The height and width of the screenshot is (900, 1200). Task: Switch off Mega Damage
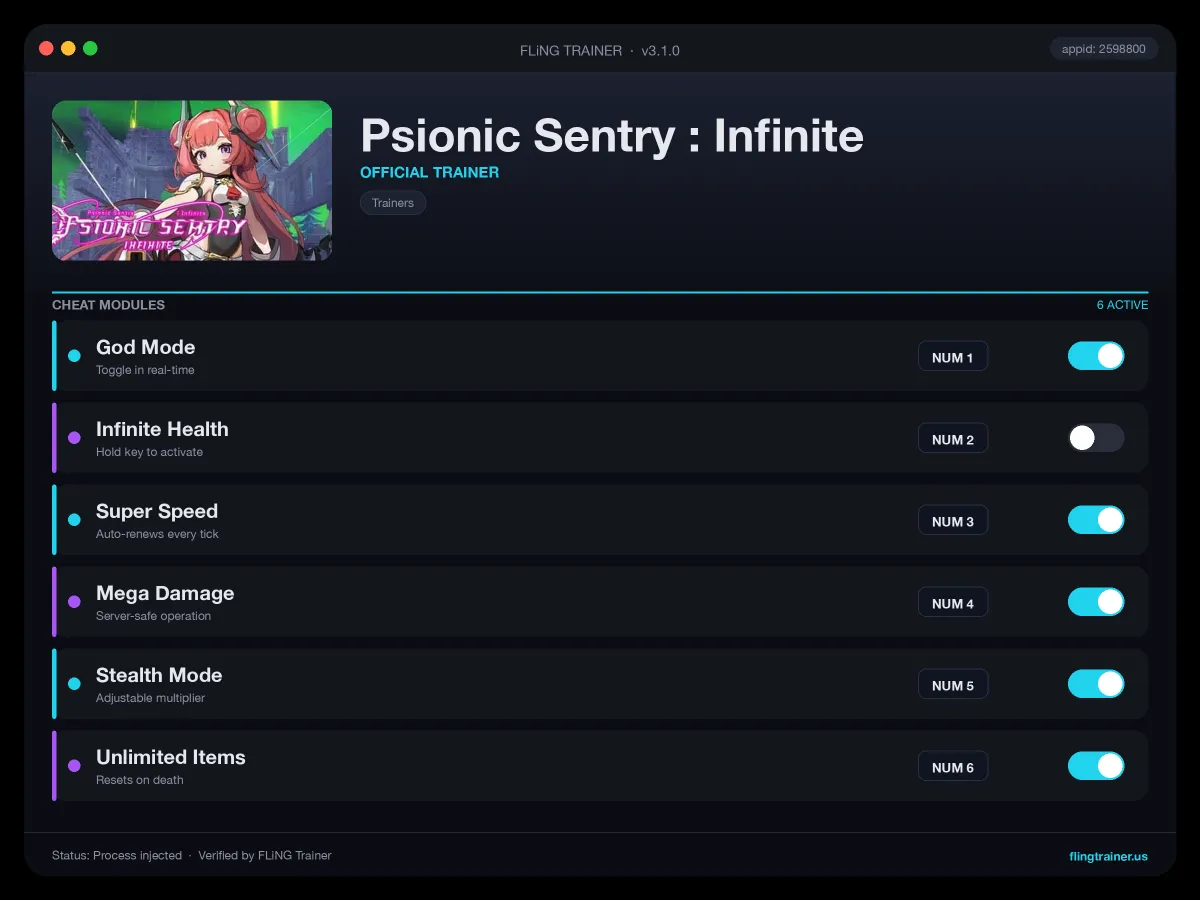1096,602
